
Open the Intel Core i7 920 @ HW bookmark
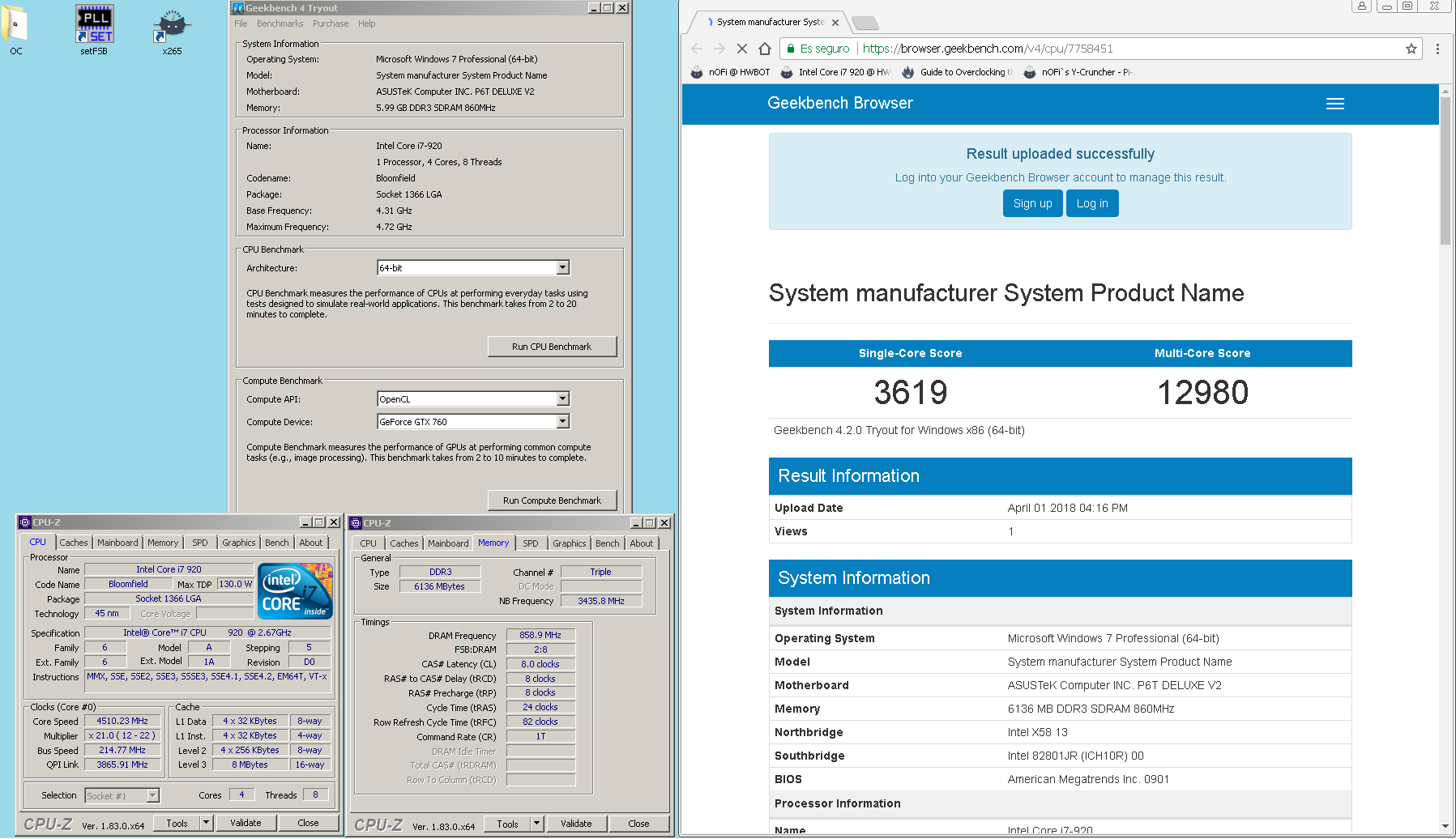(x=835, y=72)
